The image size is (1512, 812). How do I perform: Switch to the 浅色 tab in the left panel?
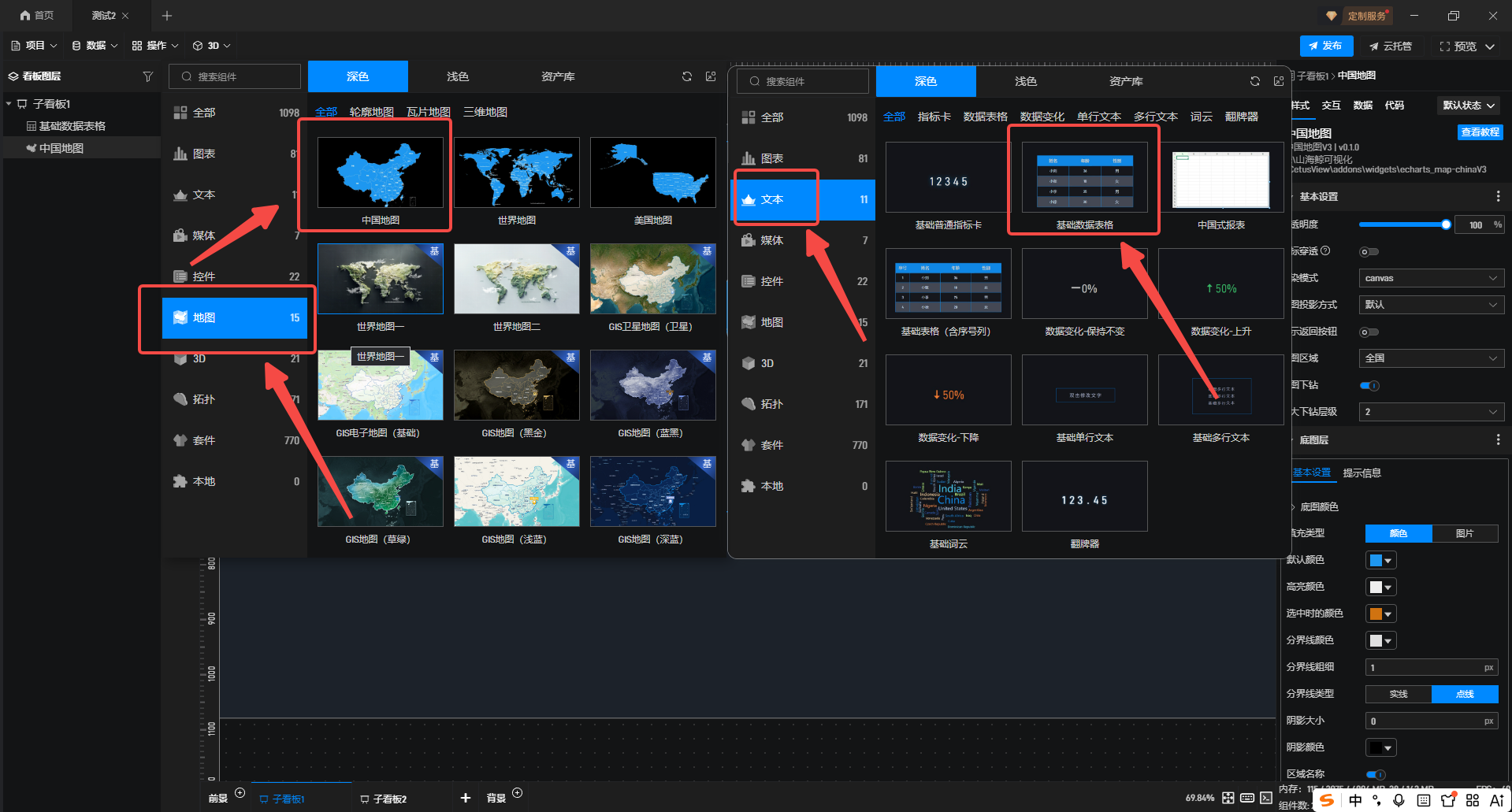pyautogui.click(x=457, y=76)
